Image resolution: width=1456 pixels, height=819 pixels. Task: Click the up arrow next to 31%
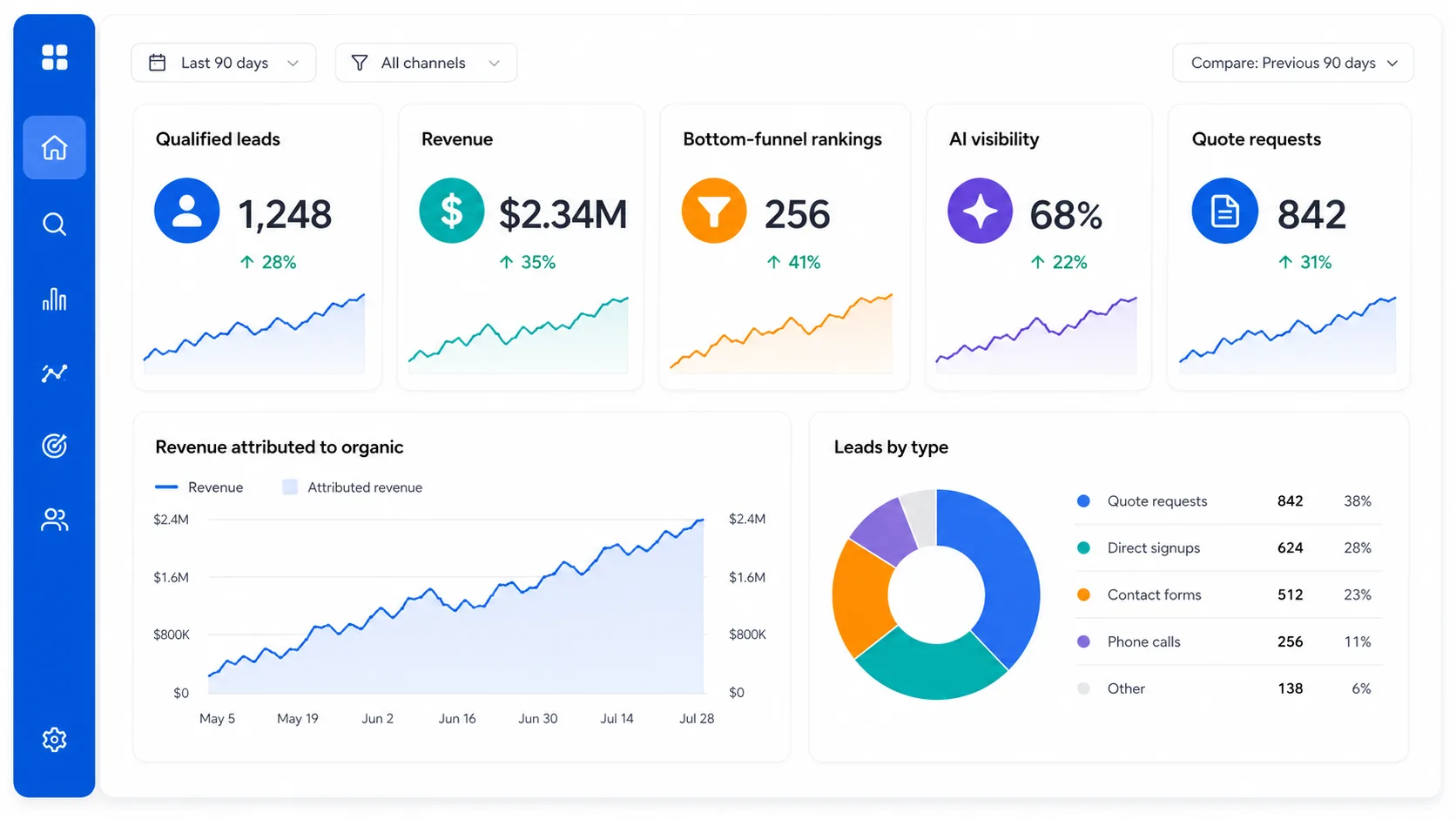tap(1285, 262)
